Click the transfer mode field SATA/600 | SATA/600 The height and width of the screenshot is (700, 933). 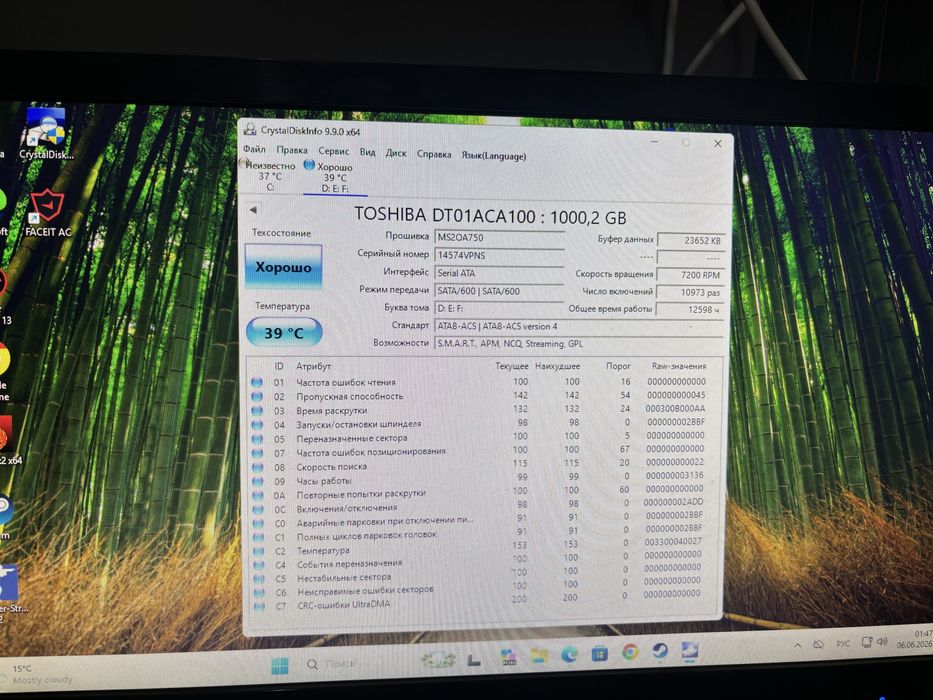499,291
